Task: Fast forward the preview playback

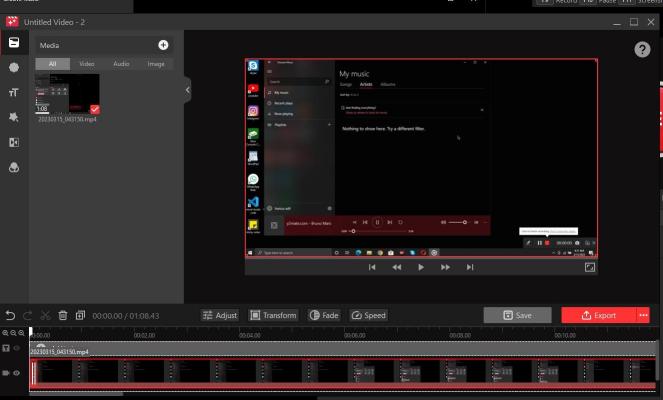Action: pos(445,267)
